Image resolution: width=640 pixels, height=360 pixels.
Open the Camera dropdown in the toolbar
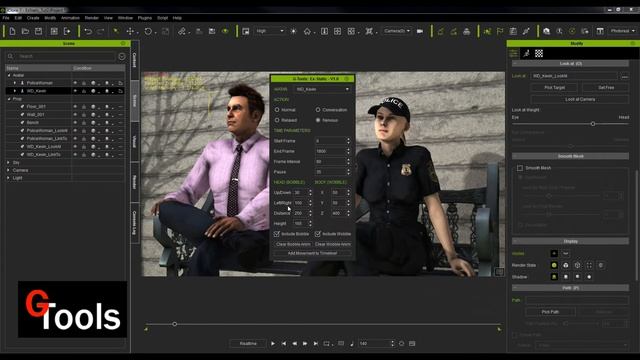click(397, 31)
